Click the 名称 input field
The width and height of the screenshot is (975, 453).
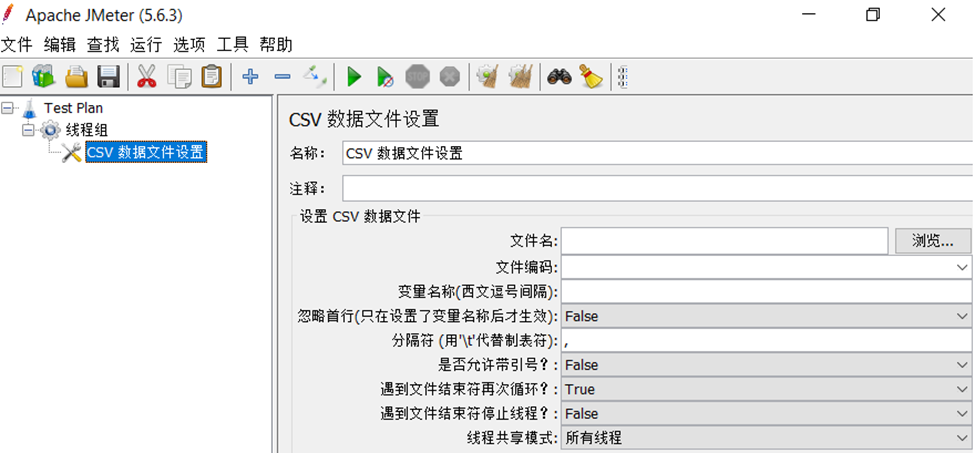click(658, 153)
